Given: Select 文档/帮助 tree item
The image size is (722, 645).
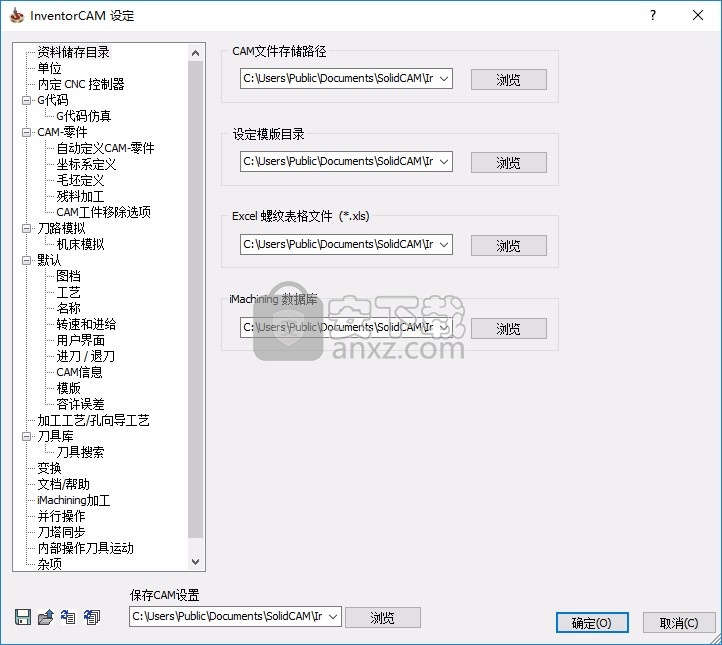Looking at the screenshot, I should tap(64, 484).
